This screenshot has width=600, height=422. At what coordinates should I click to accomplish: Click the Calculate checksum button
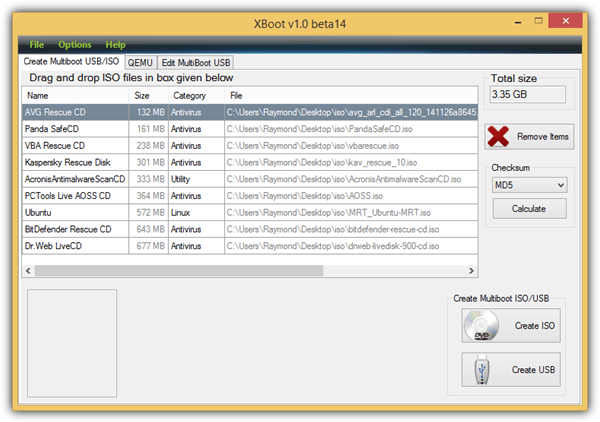pos(529,209)
